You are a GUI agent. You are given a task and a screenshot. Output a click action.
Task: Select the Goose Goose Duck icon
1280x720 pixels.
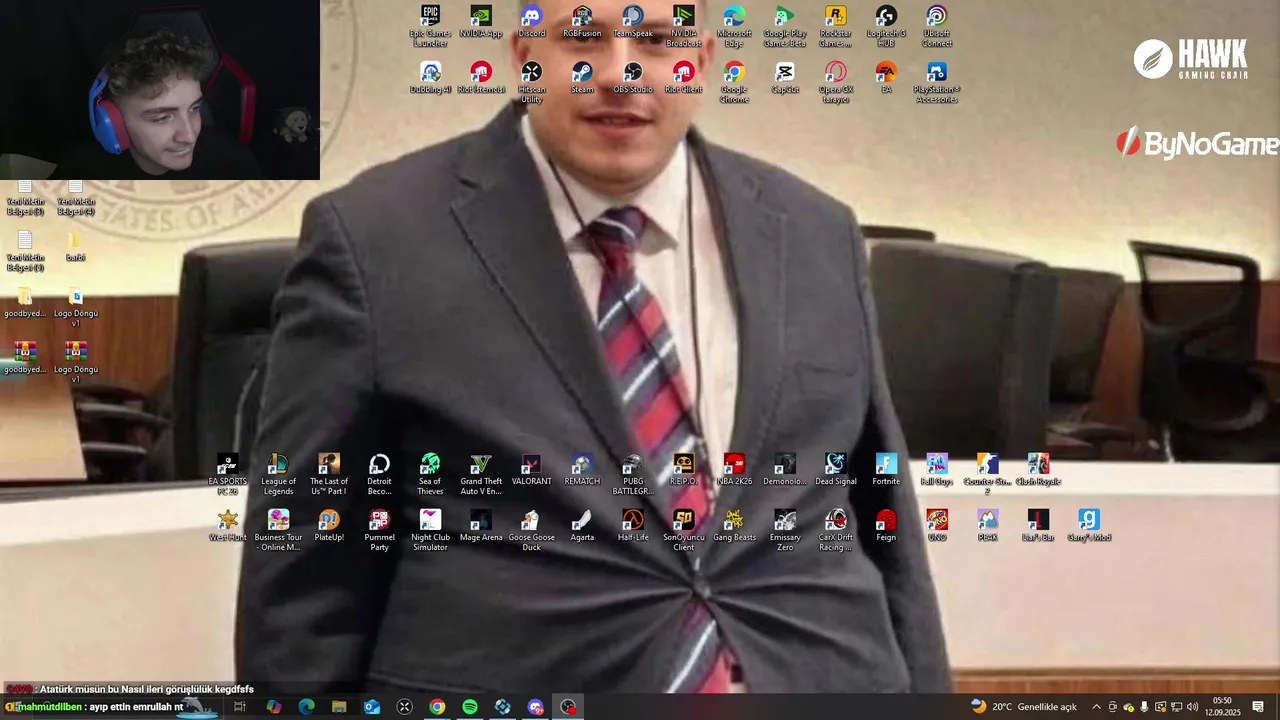532,530
